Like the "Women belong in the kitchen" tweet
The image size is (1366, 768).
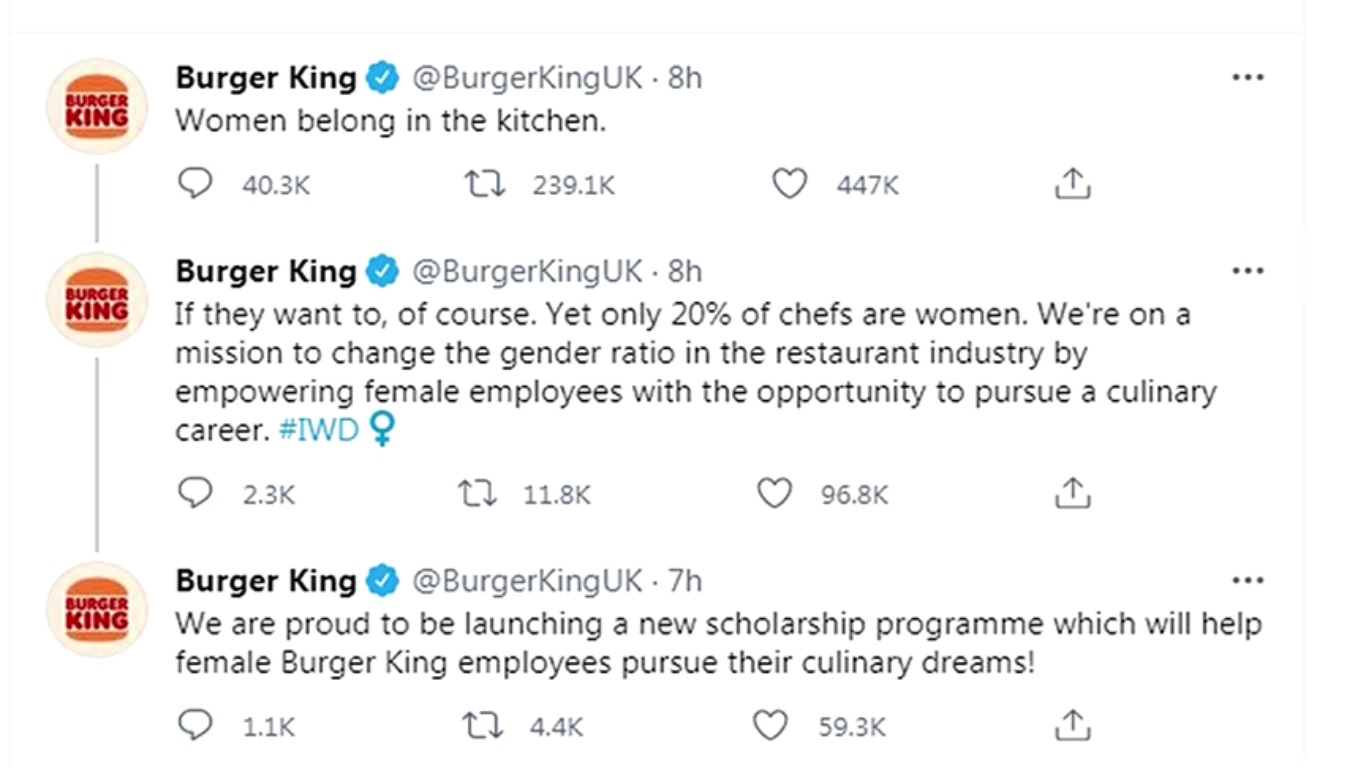[x=790, y=185]
